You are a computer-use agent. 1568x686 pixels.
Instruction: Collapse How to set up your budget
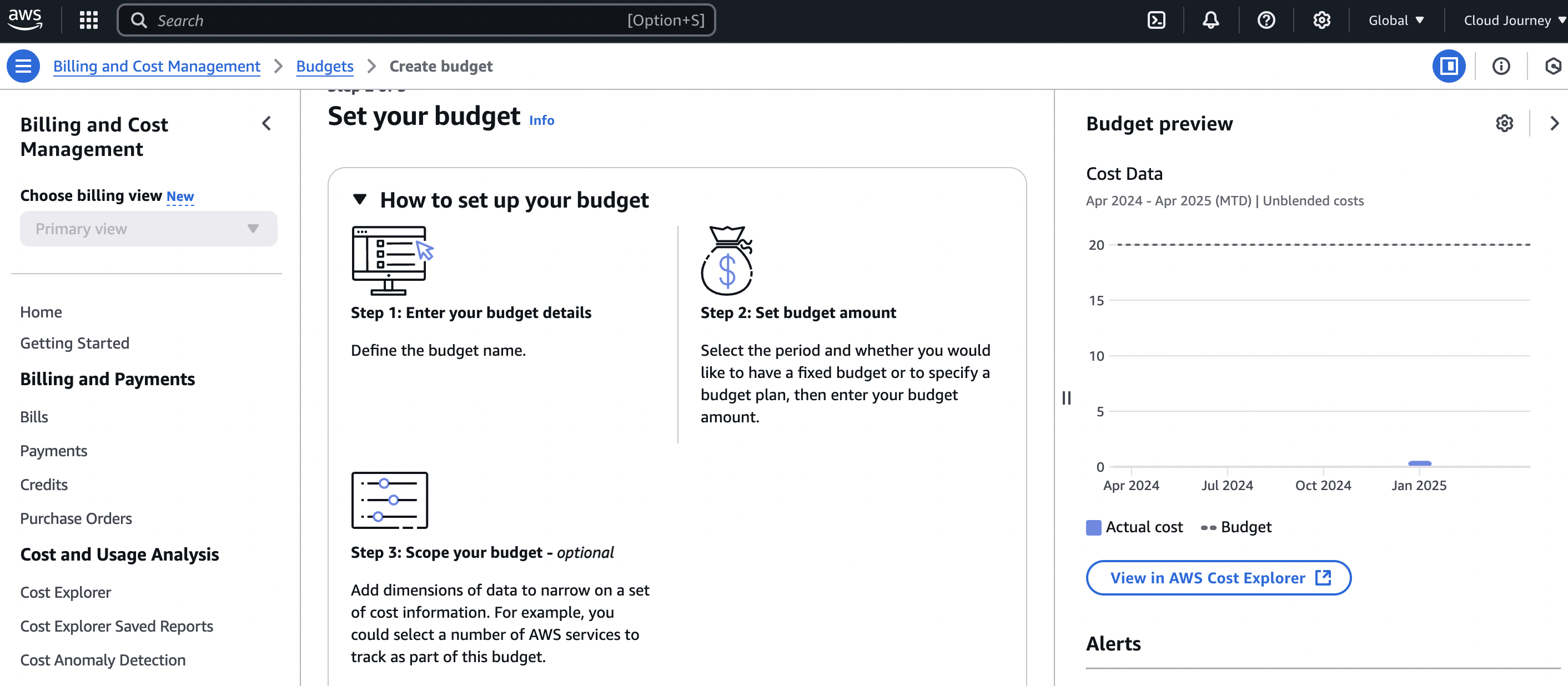(360, 200)
